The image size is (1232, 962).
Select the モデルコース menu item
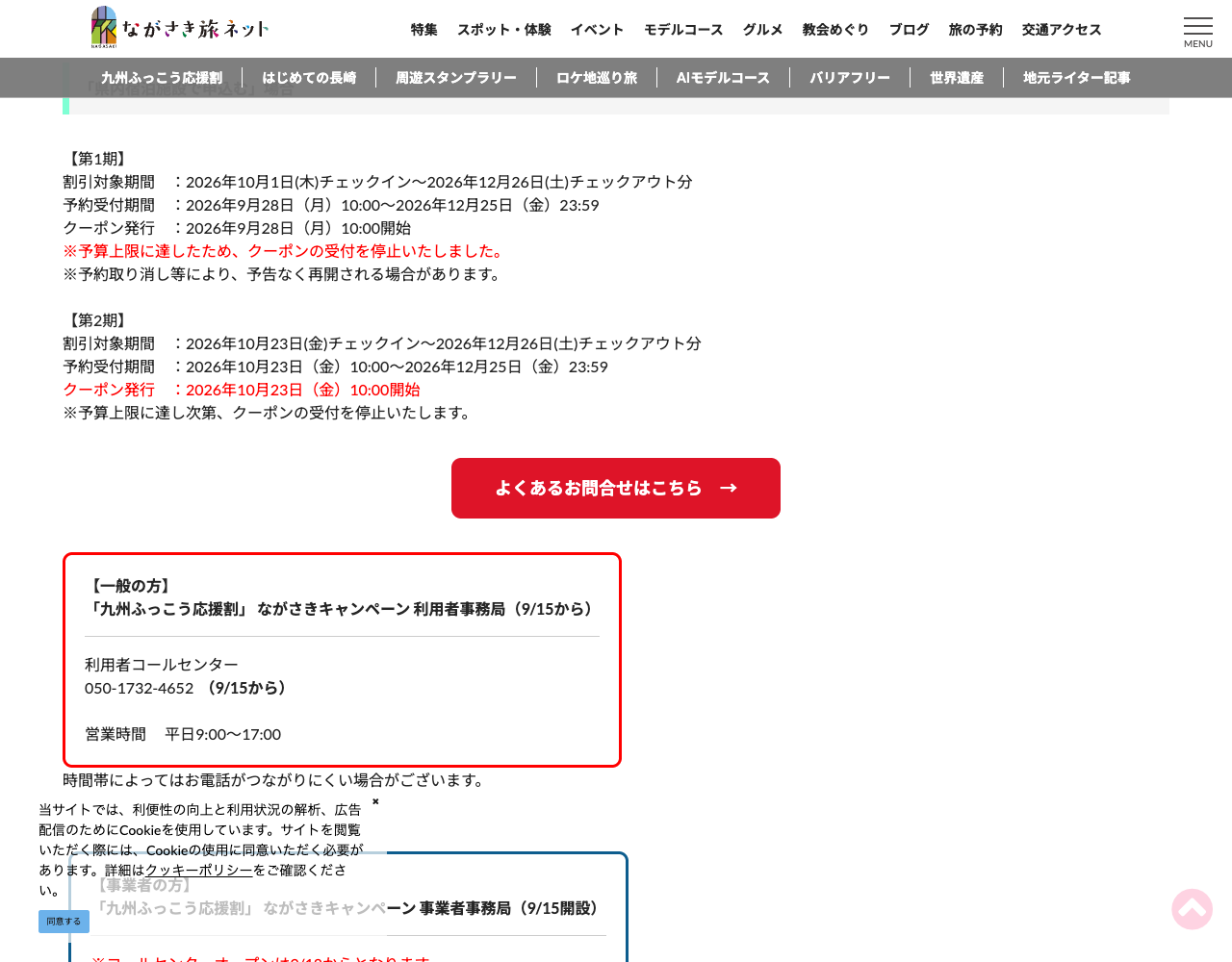tap(683, 30)
